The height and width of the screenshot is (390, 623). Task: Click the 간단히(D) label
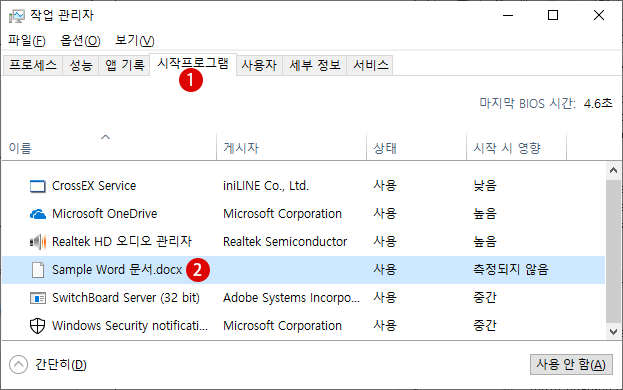(61, 364)
